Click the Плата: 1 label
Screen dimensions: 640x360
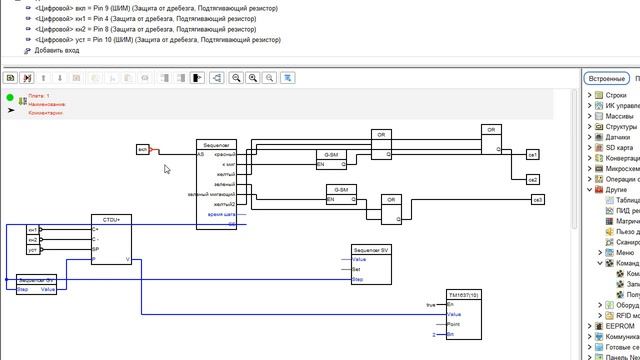coord(39,96)
